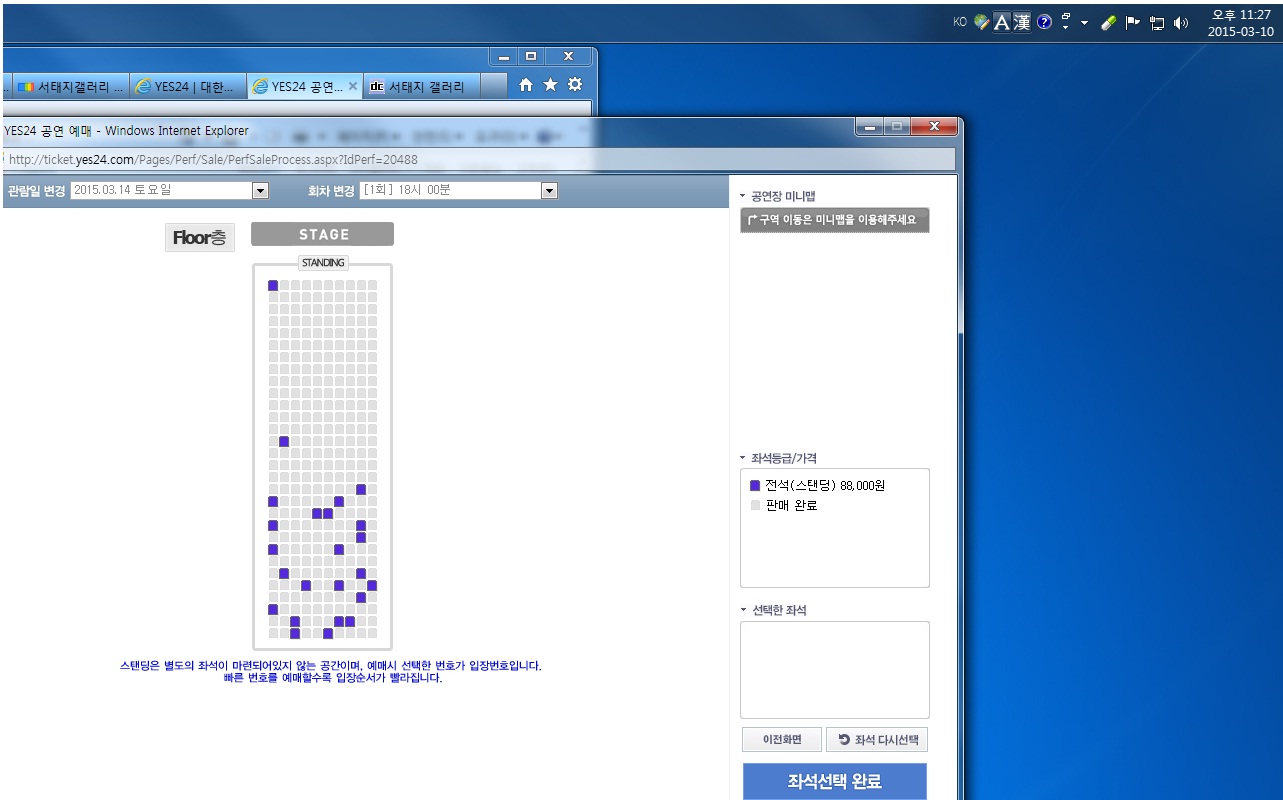Open the 회차 변경 time dropdown
The image size is (1283, 800).
[548, 190]
